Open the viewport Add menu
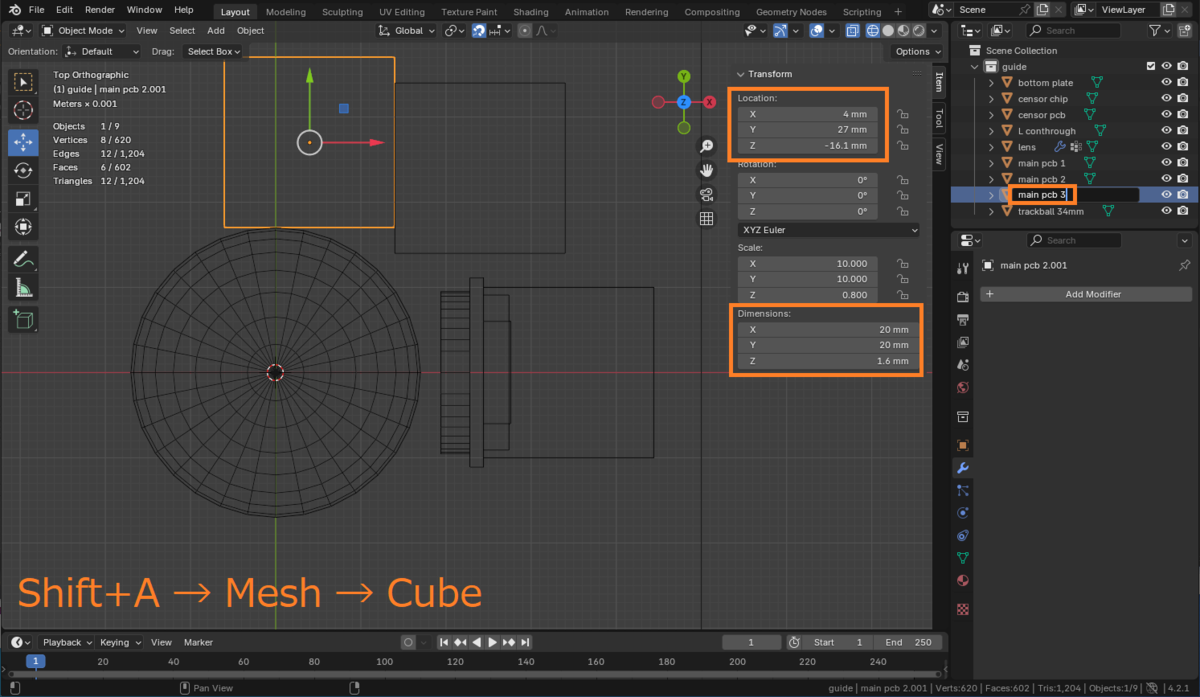 coord(216,30)
